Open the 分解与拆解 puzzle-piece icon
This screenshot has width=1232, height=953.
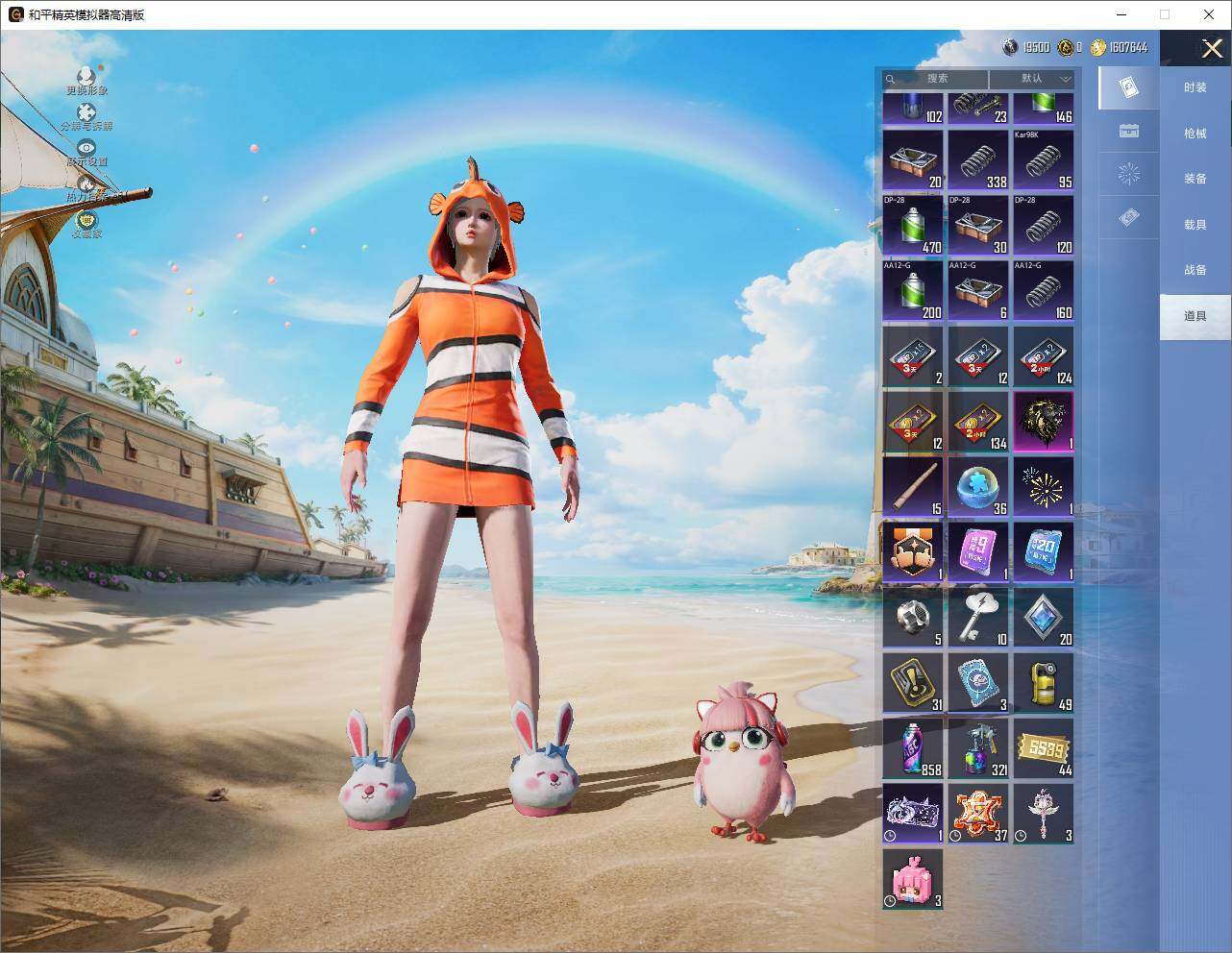coord(86,112)
